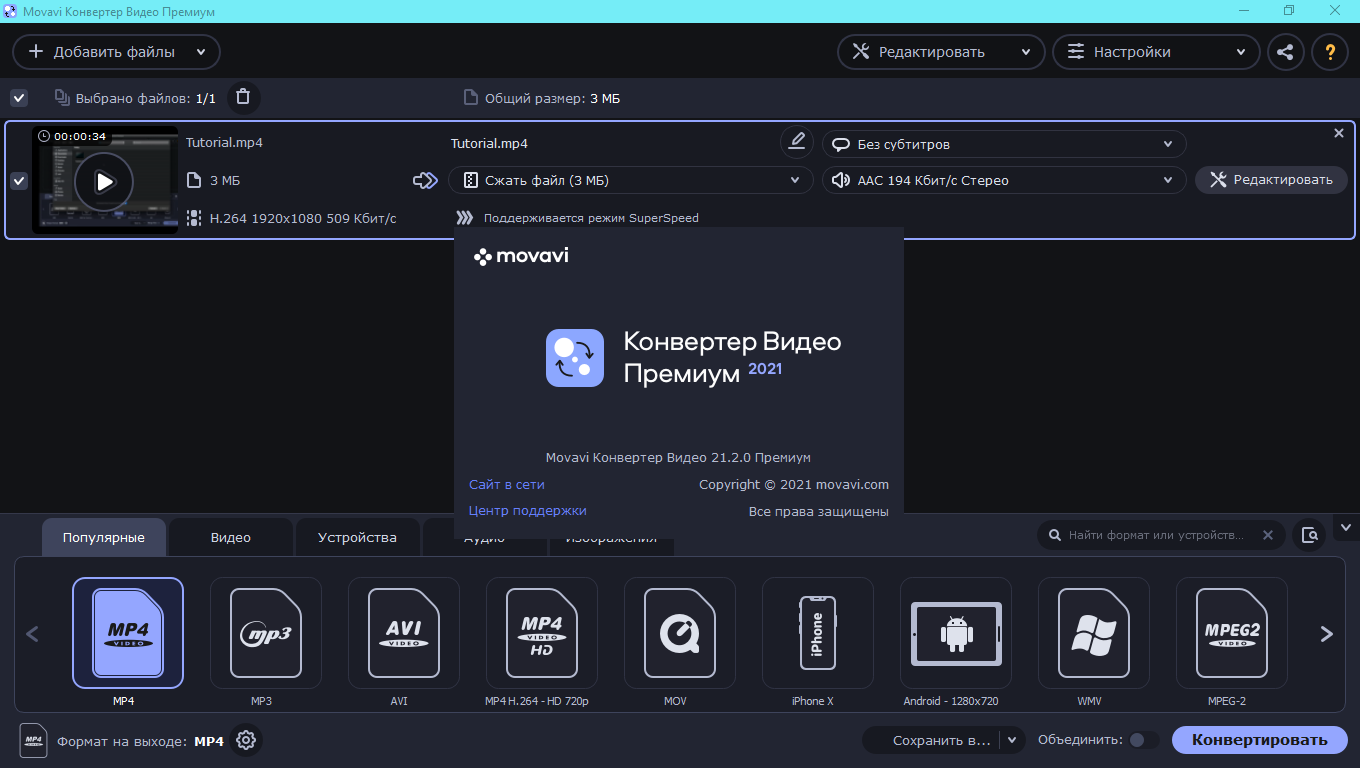Open the Сайт в сети link
This screenshot has height=768, width=1360.
click(x=507, y=484)
